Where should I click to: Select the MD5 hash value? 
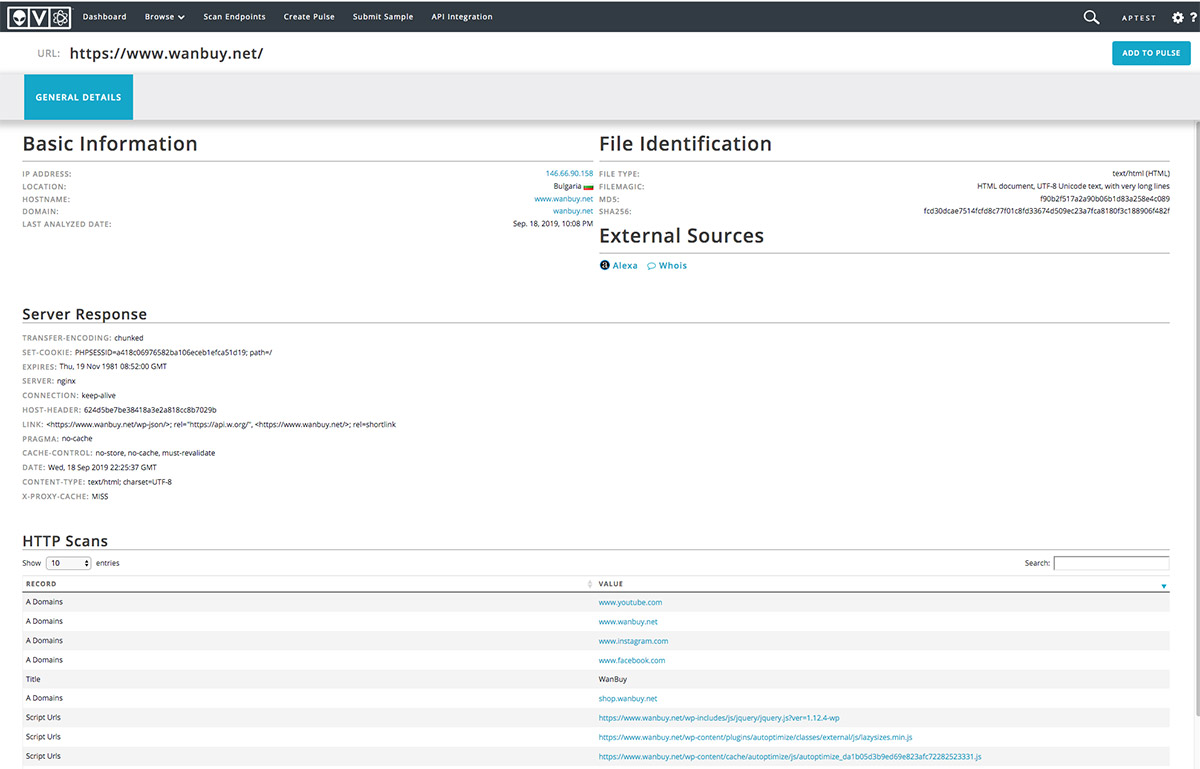(1105, 199)
